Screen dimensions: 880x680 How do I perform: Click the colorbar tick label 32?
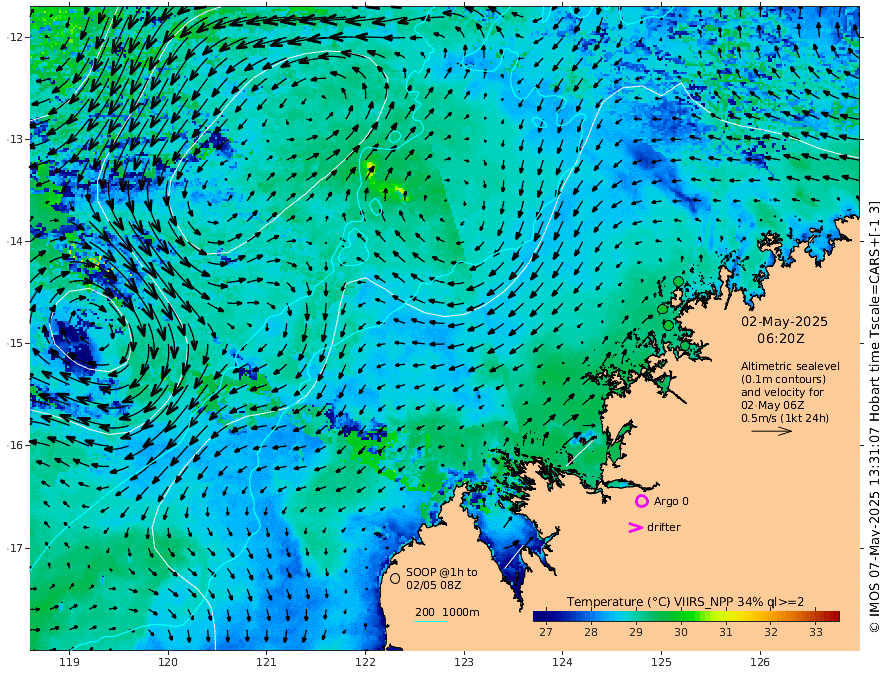(771, 632)
